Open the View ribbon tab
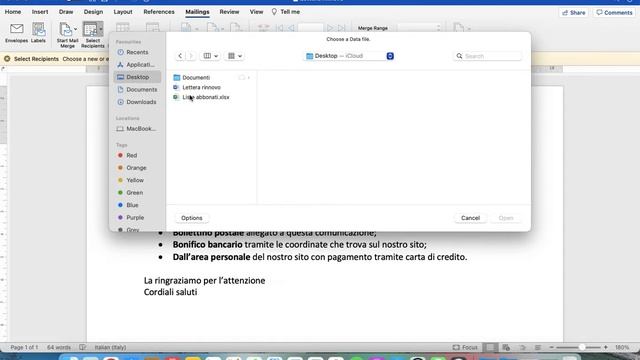The image size is (640, 360). tap(256, 12)
